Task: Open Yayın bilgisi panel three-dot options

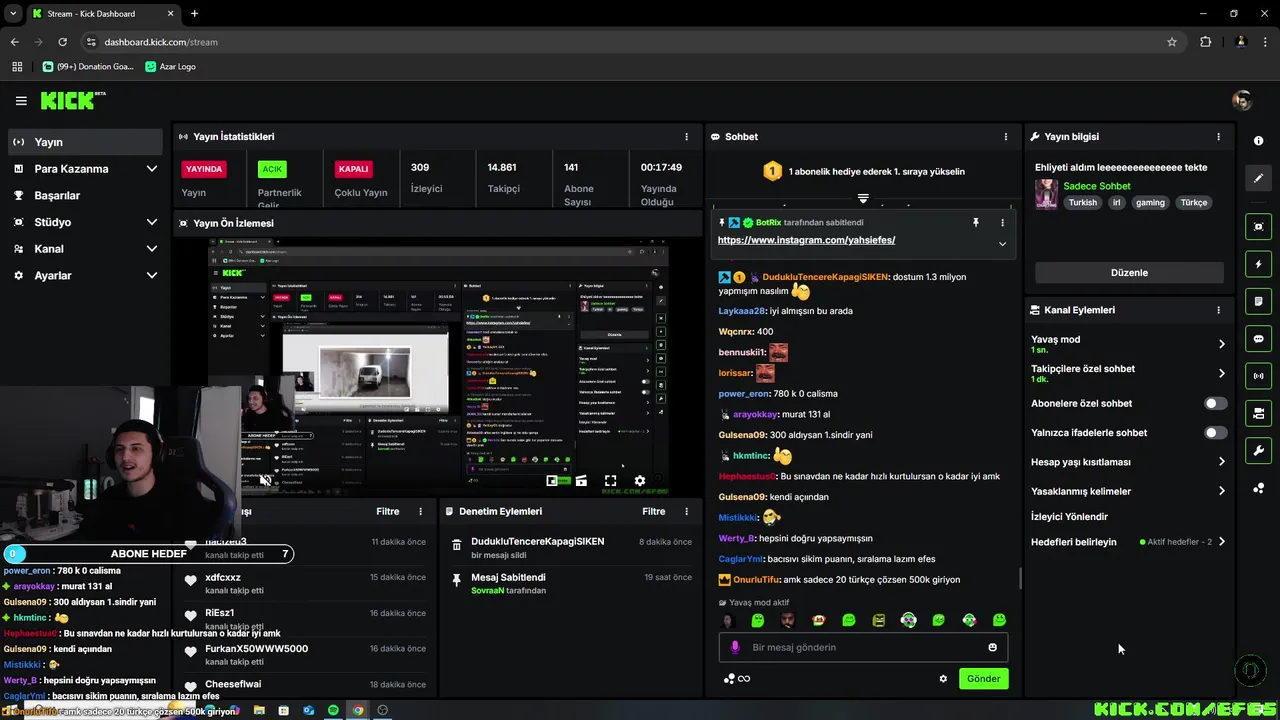Action: (1218, 137)
